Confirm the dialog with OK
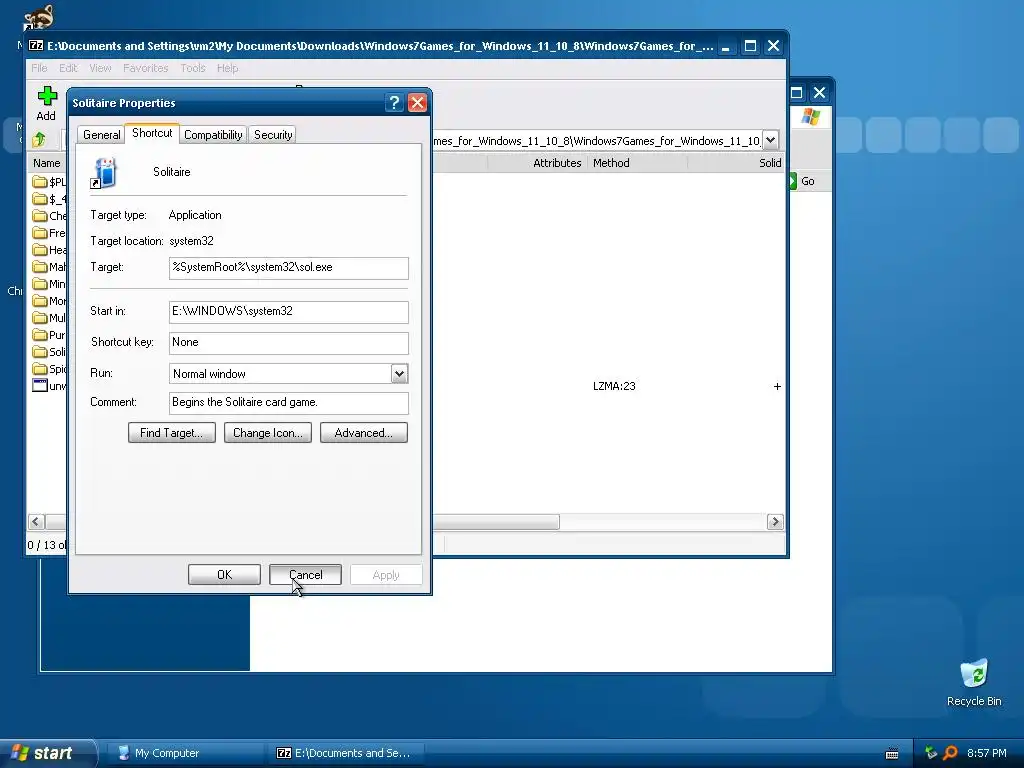Screen dimensions: 1024x768 [224, 575]
